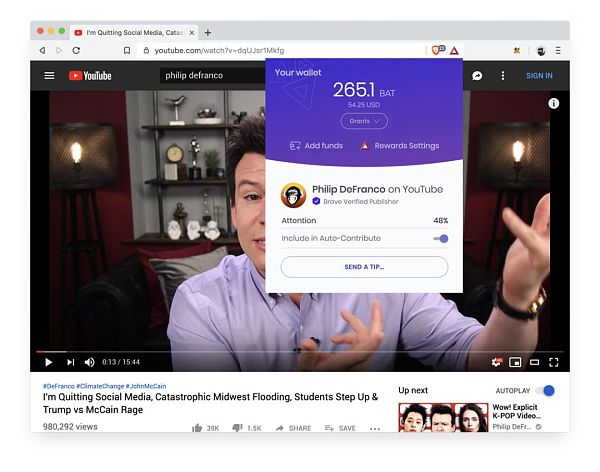Click the Send a Tip button
Viewport: 600px width, 472px height.
click(364, 267)
